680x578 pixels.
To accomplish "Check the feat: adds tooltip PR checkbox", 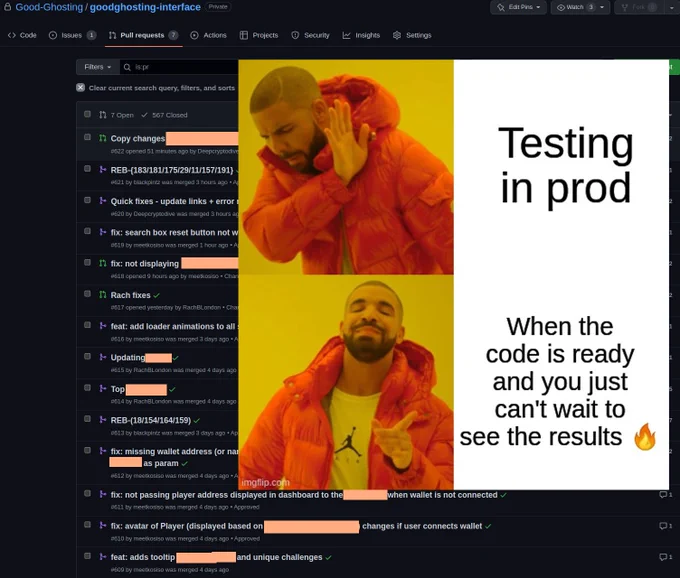I will click(x=88, y=556).
